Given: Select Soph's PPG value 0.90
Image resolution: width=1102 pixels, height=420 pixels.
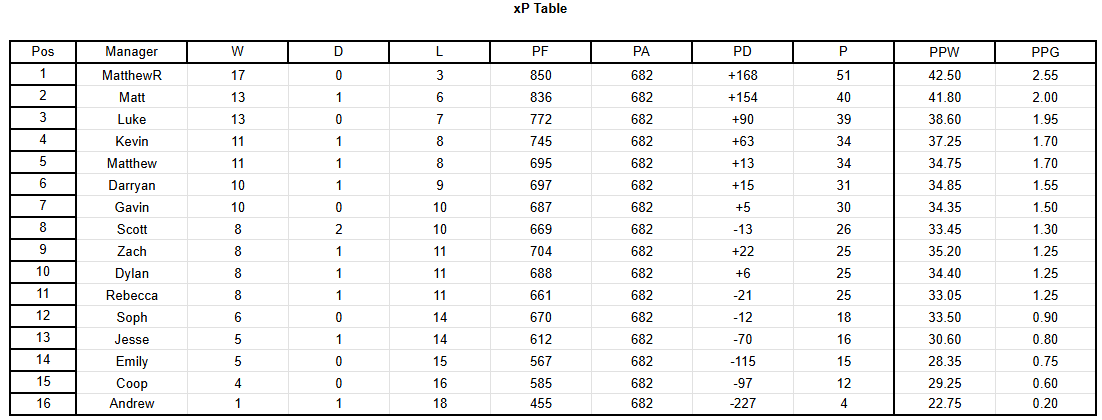Looking at the screenshot, I should [x=1044, y=317].
